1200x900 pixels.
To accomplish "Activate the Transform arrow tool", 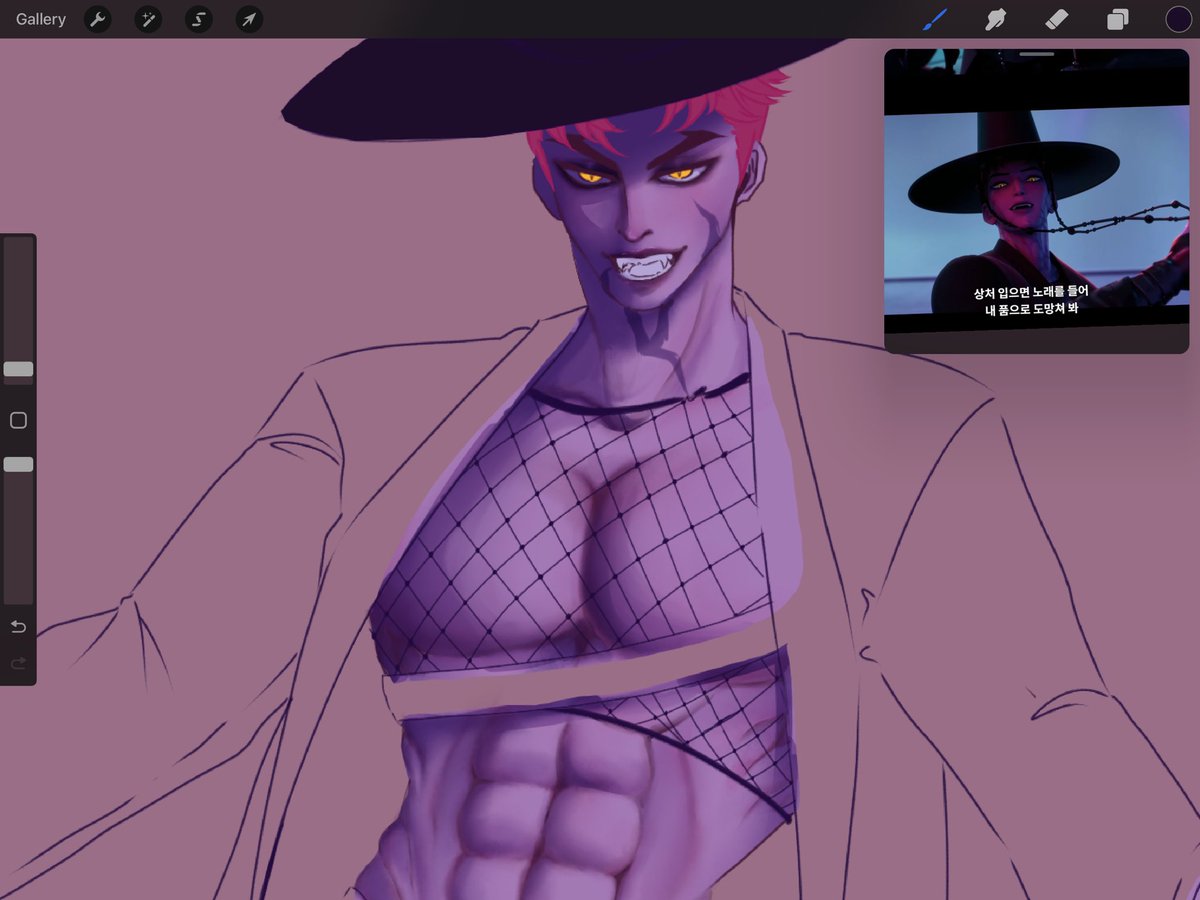I will point(249,19).
